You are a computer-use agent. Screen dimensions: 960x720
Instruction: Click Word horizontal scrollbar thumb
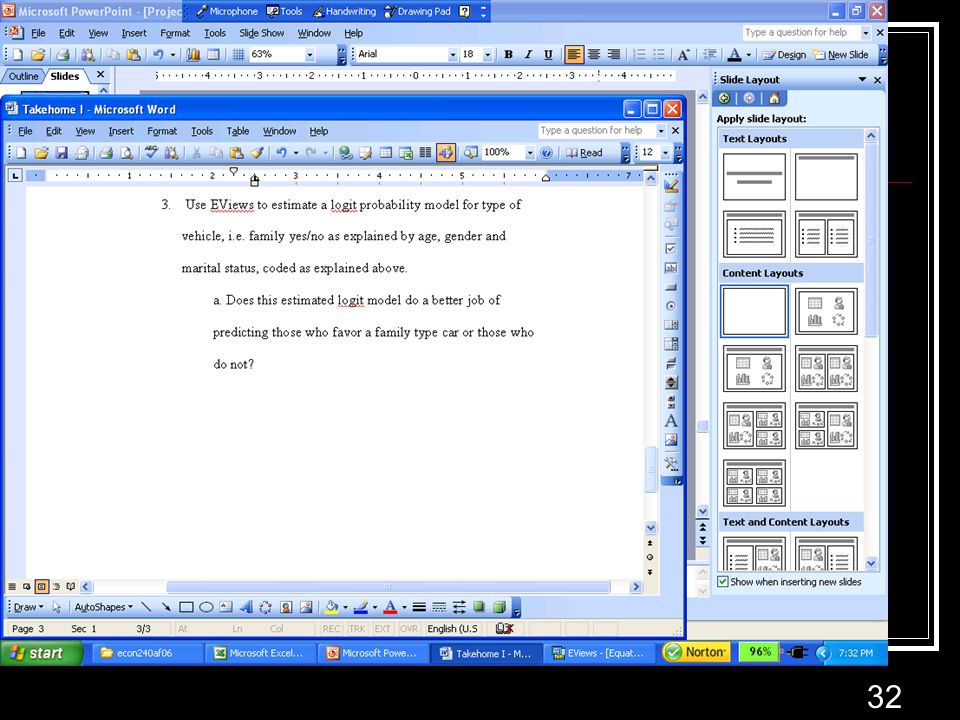pos(388,587)
